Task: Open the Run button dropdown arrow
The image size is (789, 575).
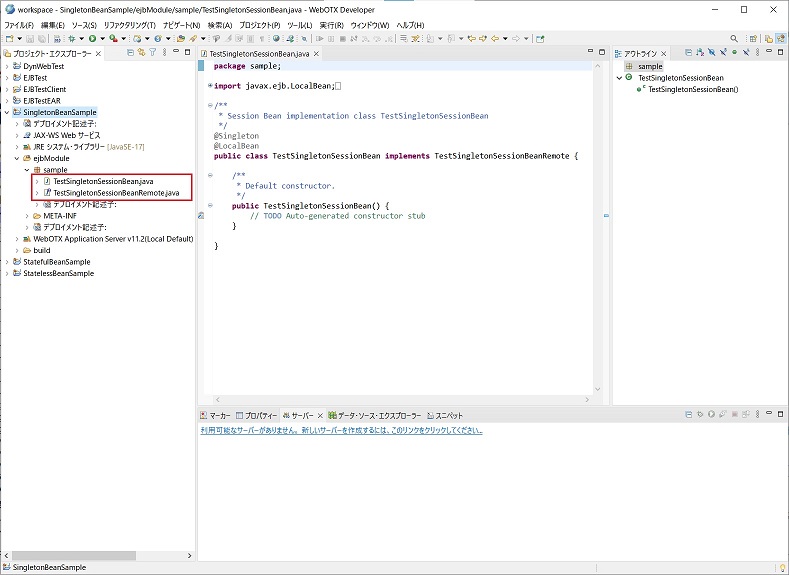Action: tap(101, 38)
